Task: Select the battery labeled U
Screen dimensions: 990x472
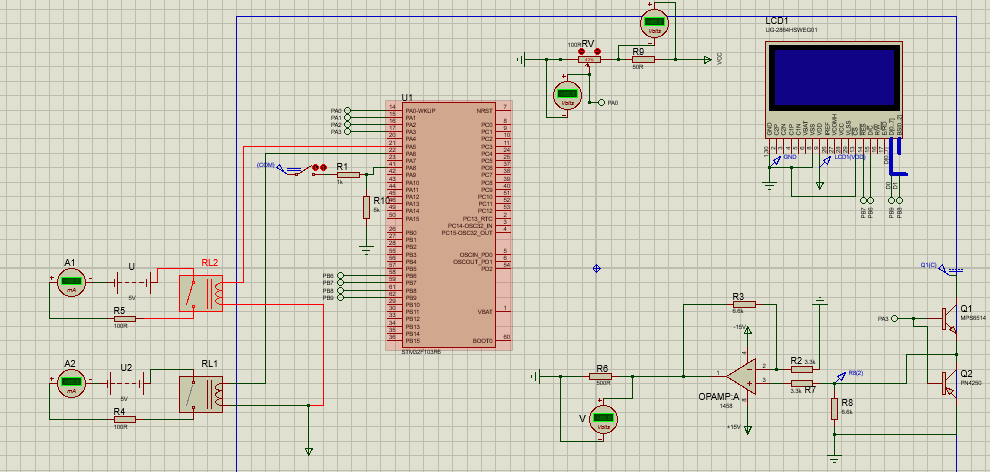Action: tap(133, 283)
